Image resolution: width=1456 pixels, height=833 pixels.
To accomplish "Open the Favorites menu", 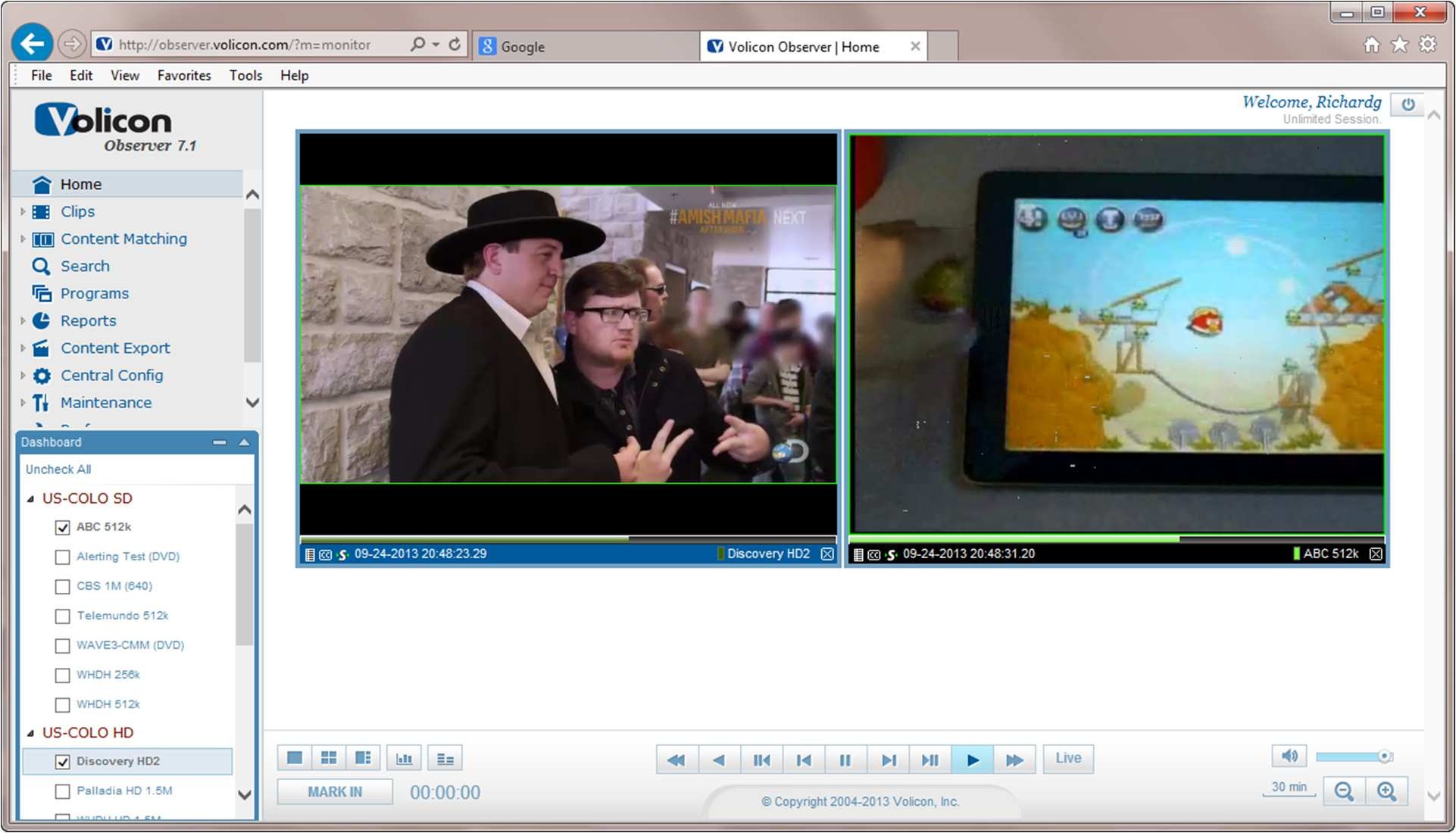I will pos(184,75).
